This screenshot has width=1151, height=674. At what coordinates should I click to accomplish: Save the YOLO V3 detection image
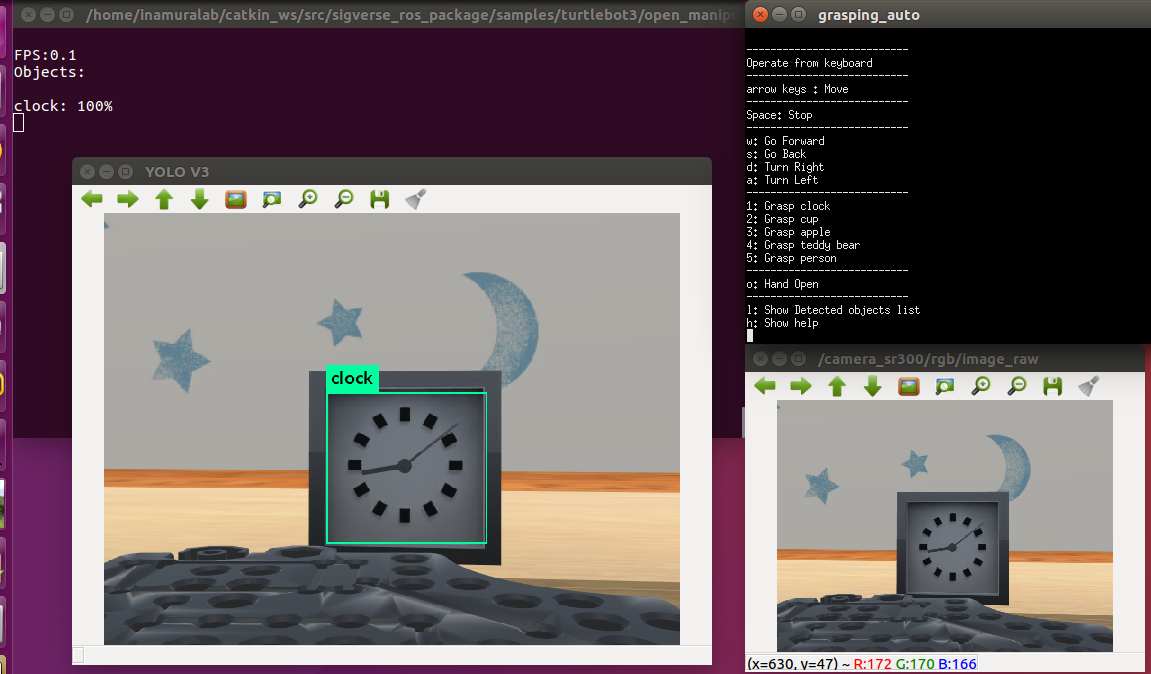(380, 199)
